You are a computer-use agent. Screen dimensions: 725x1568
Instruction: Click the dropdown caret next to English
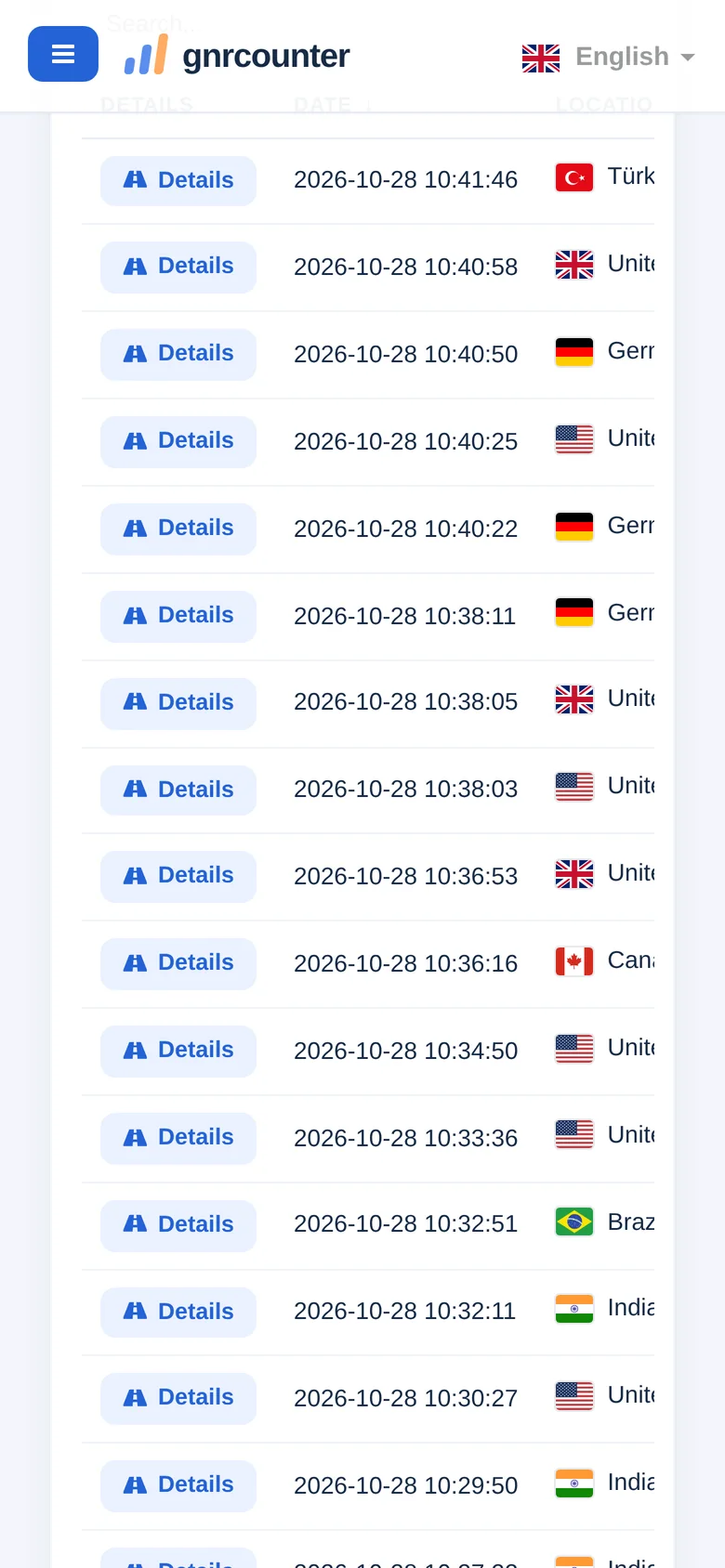[x=688, y=58]
